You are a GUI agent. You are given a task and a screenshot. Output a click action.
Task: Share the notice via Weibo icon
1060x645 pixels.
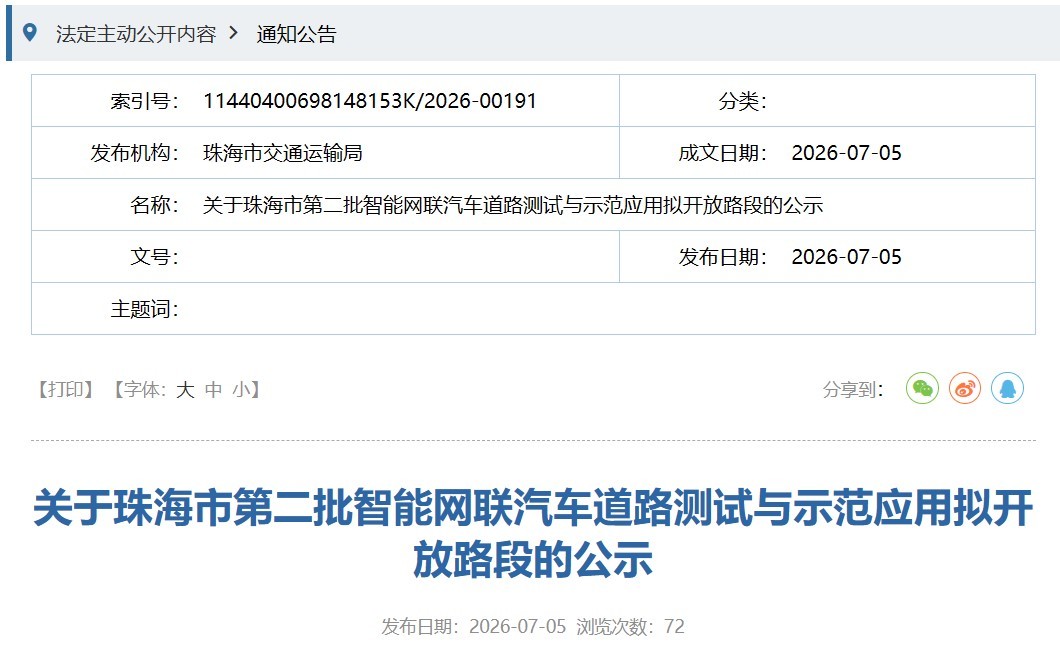[x=965, y=388]
